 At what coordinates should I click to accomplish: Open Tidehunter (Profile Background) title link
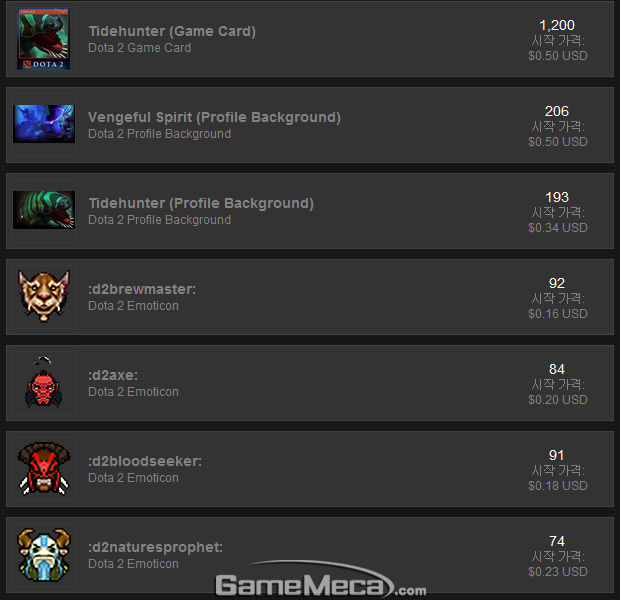click(201, 203)
